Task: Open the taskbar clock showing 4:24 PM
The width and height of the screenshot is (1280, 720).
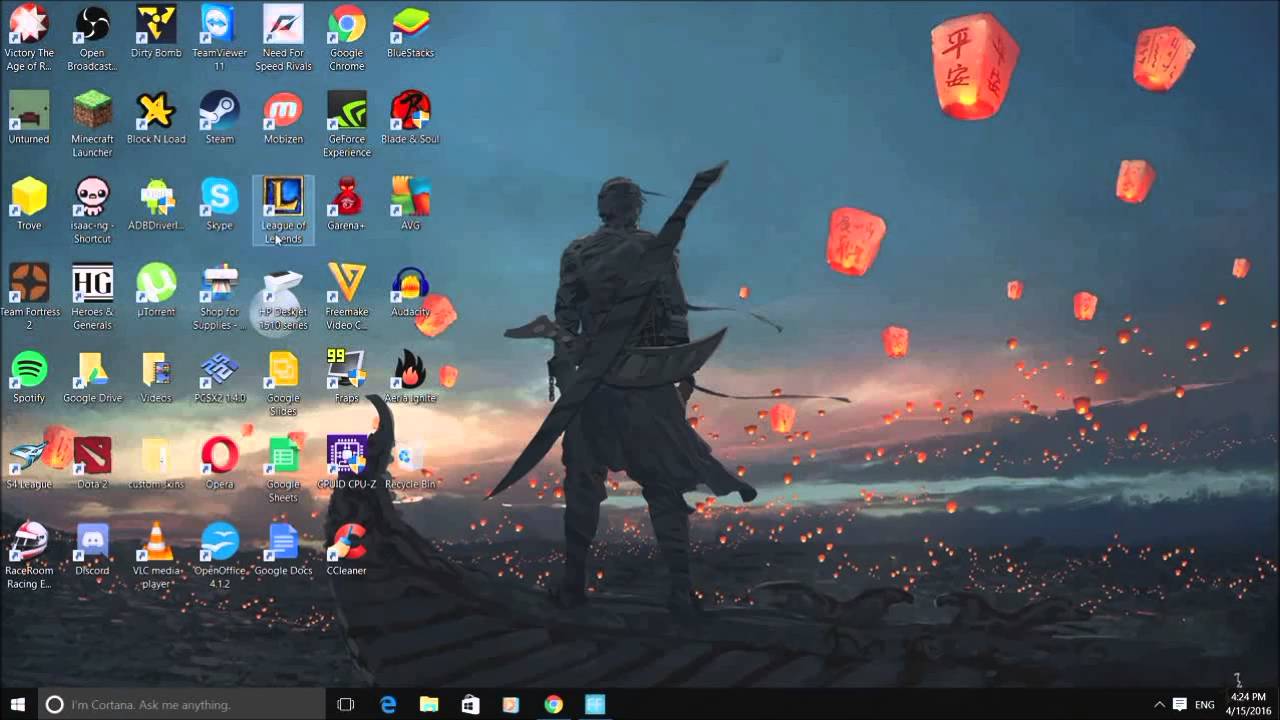Action: click(1248, 704)
